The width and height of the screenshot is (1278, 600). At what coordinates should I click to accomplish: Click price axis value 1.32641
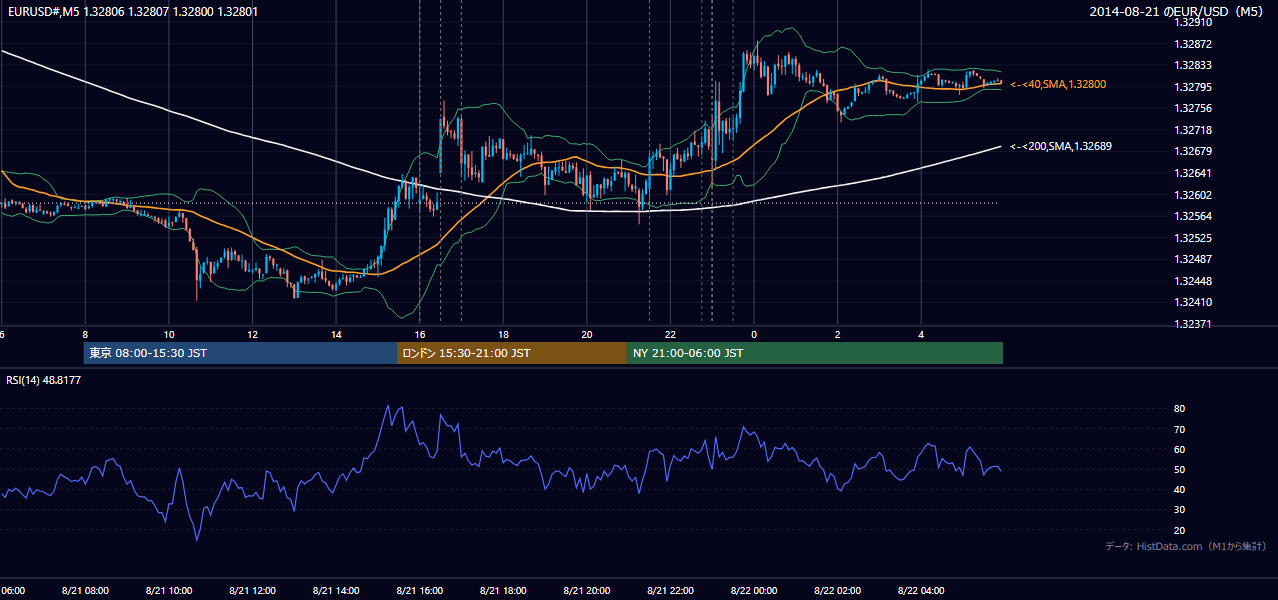(x=1194, y=173)
